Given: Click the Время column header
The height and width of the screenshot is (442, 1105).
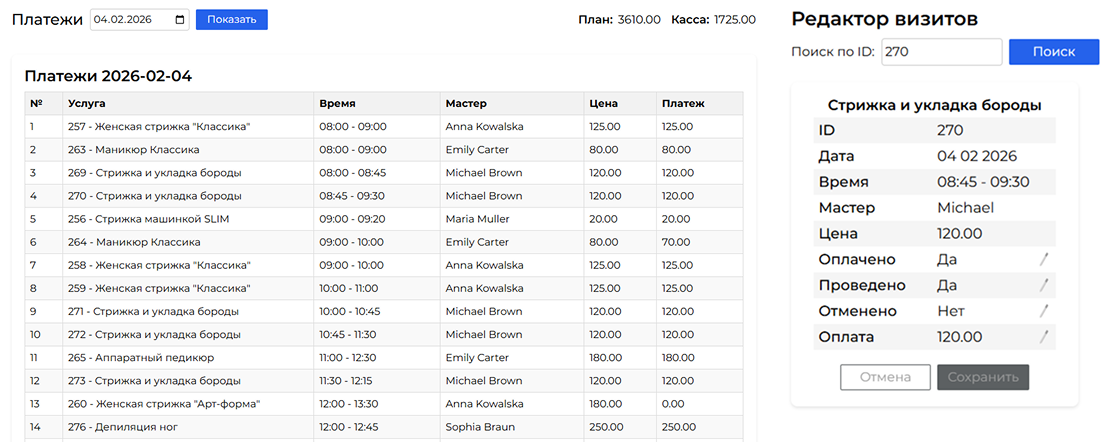Looking at the screenshot, I should pos(337,103).
